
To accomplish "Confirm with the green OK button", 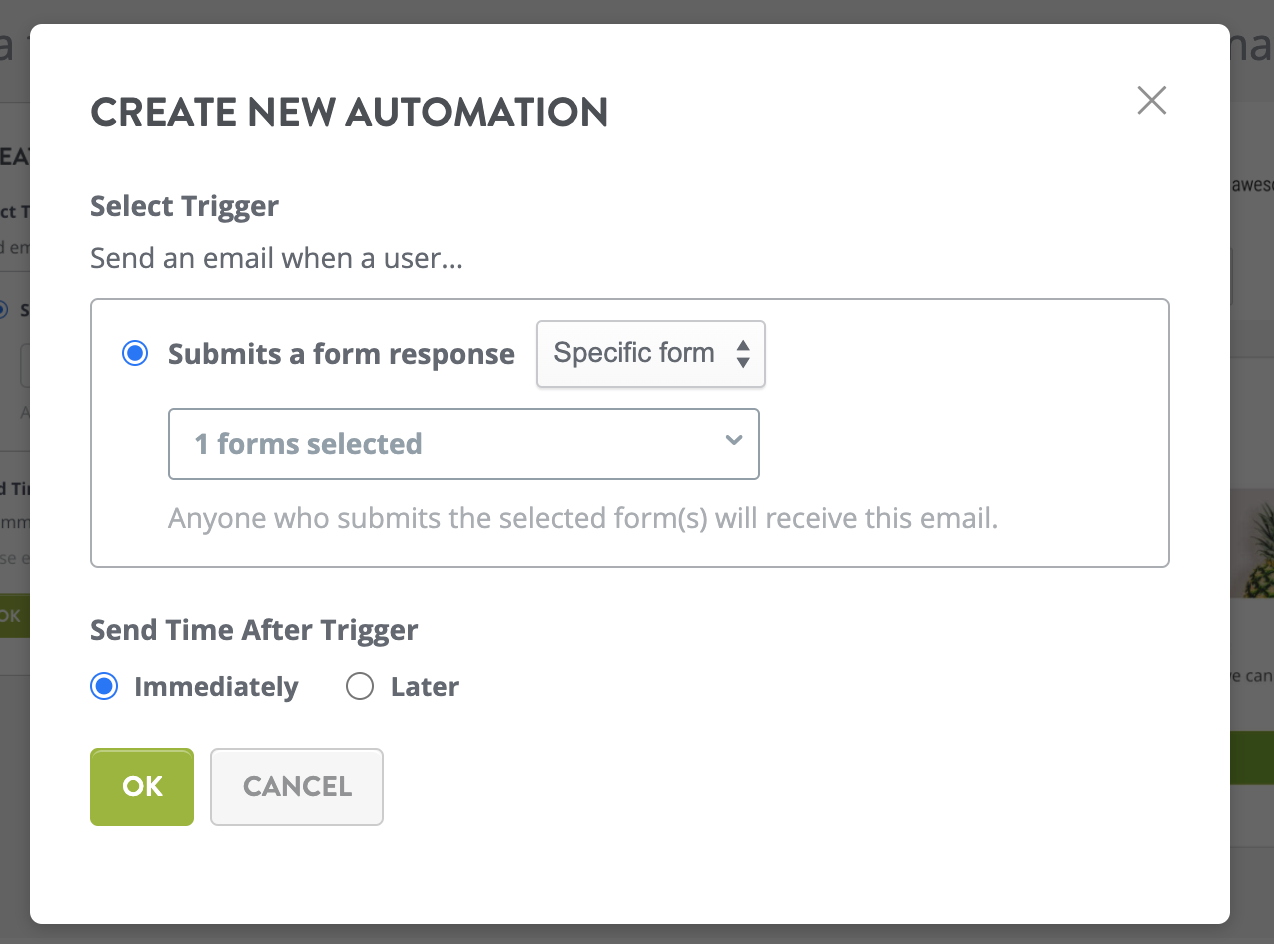I will click(x=142, y=787).
